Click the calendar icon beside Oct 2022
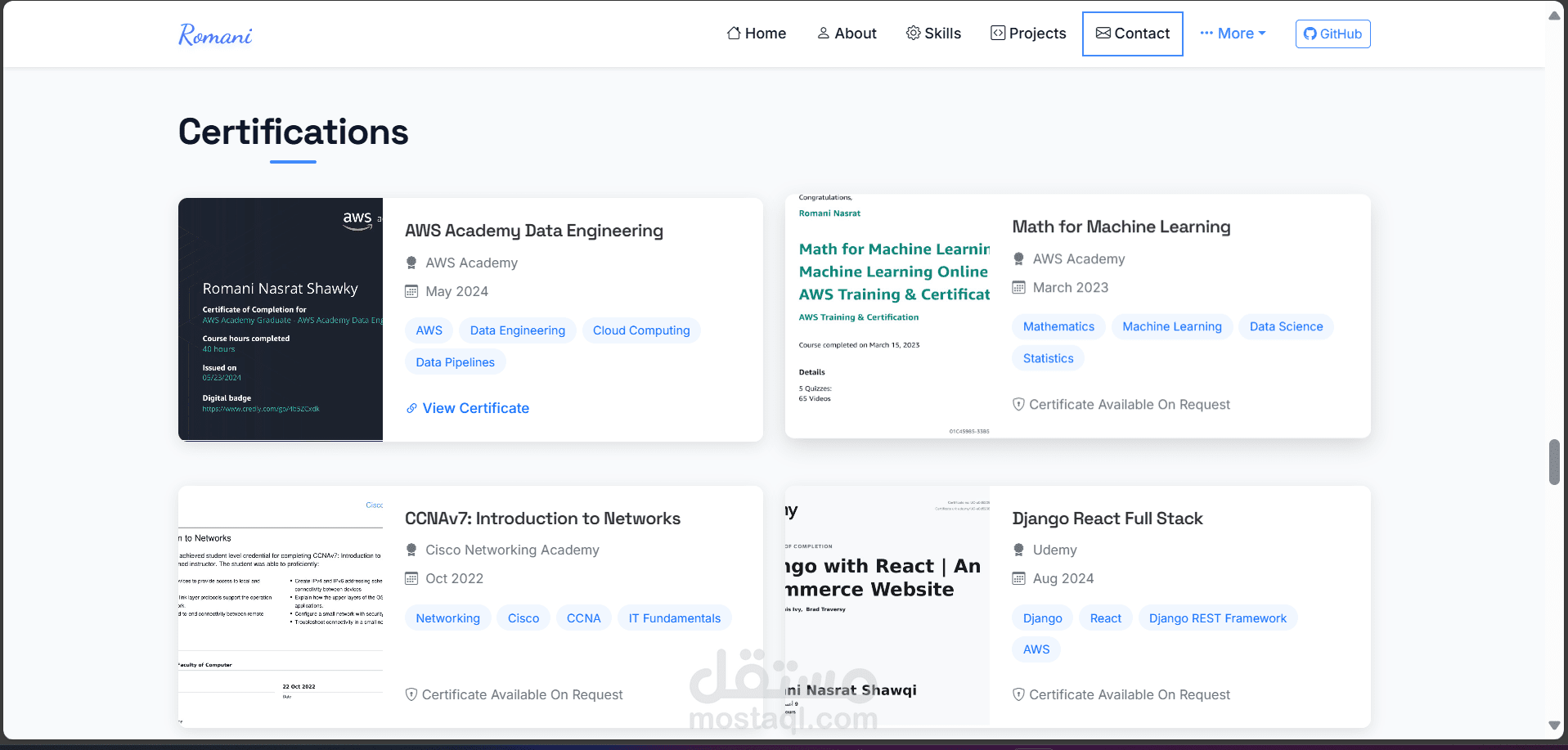The height and width of the screenshot is (750, 1568). pyautogui.click(x=411, y=578)
